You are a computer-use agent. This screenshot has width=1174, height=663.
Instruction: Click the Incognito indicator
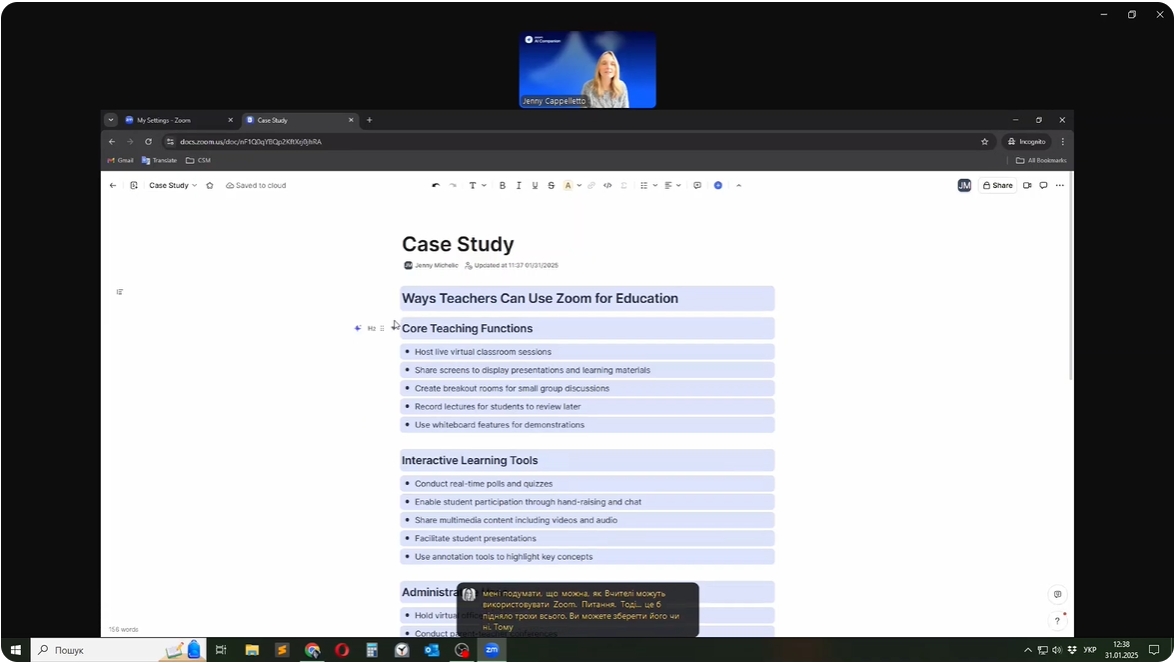1027,141
